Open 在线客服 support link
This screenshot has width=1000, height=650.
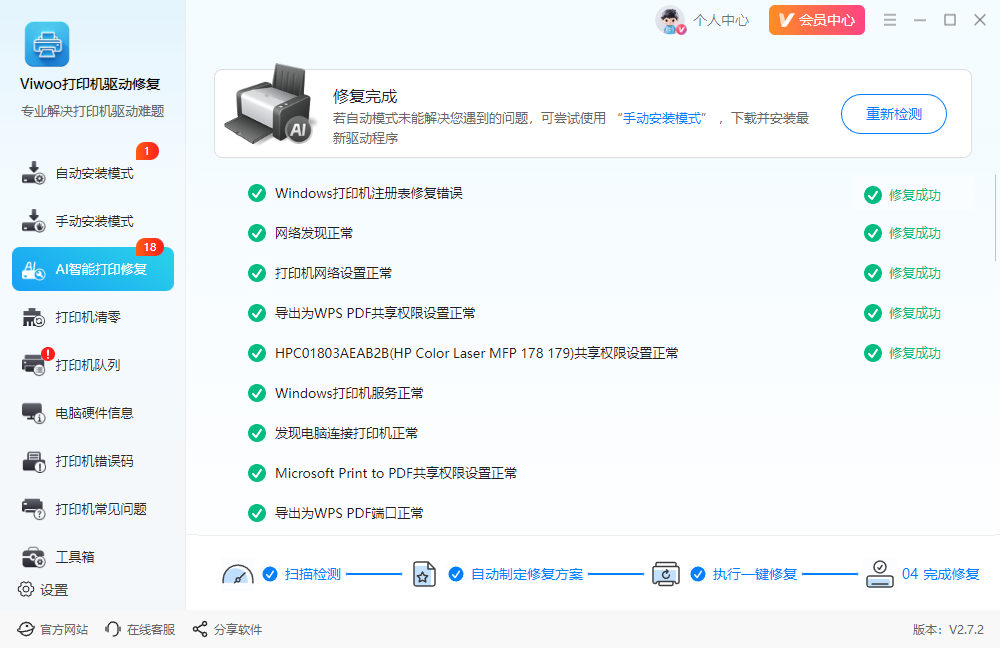140,630
